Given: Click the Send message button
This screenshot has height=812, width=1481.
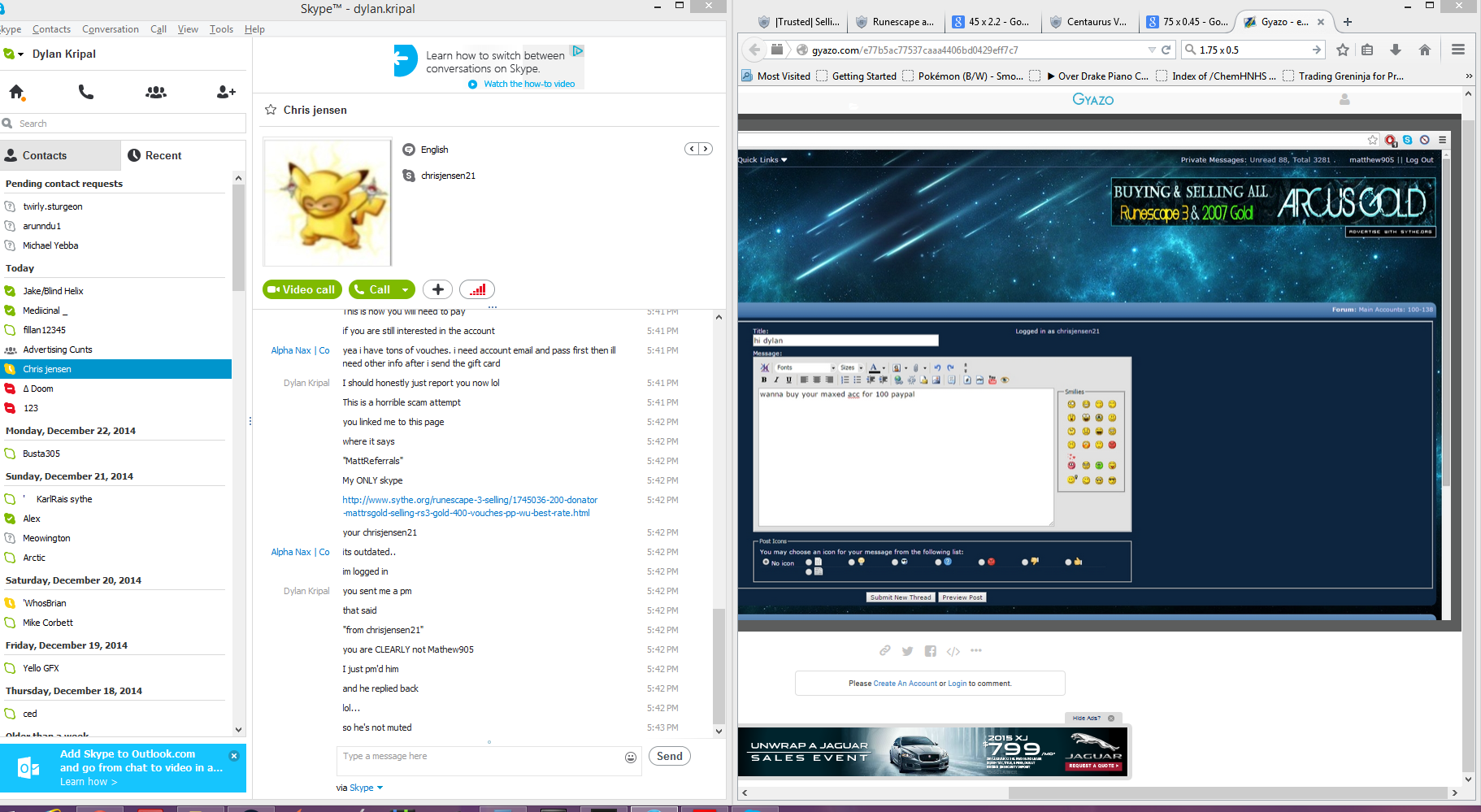Looking at the screenshot, I should [x=670, y=756].
